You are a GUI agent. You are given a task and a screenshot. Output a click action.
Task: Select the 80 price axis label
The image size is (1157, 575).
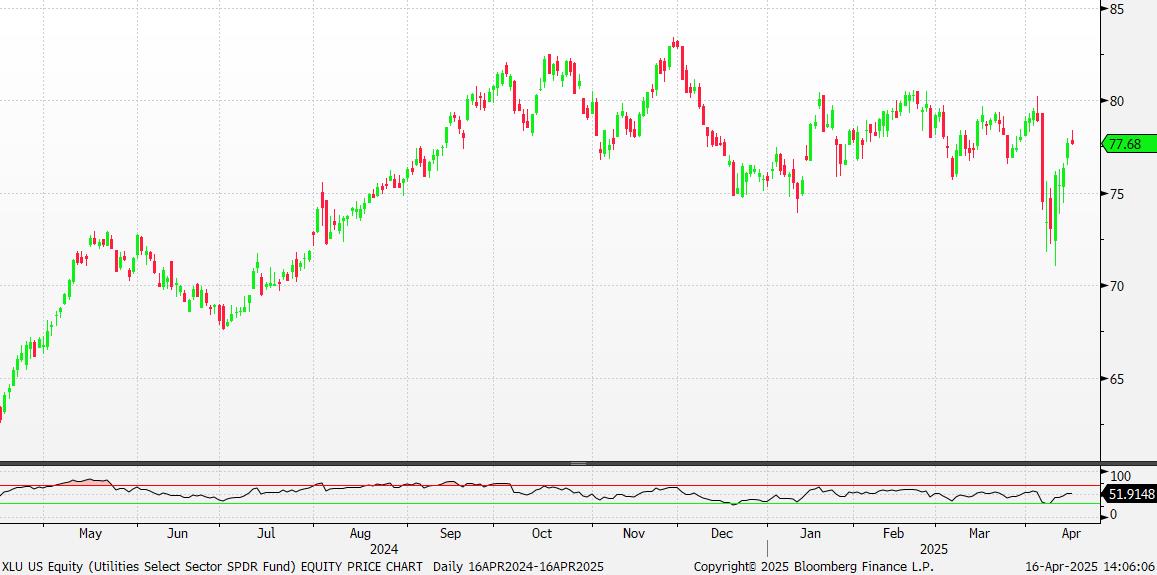click(x=1116, y=101)
